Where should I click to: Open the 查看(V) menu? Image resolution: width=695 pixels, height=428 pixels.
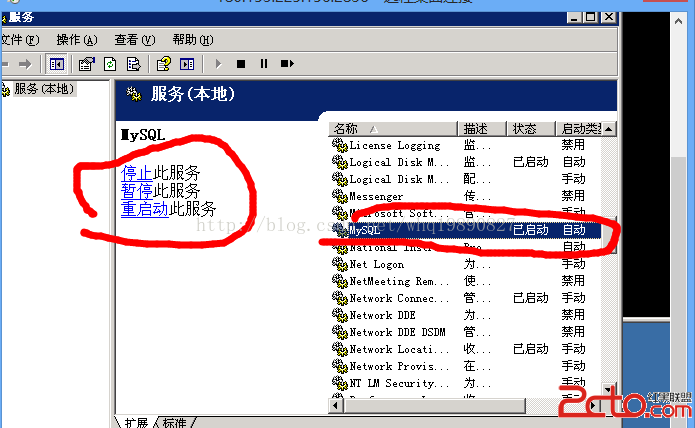pos(135,40)
